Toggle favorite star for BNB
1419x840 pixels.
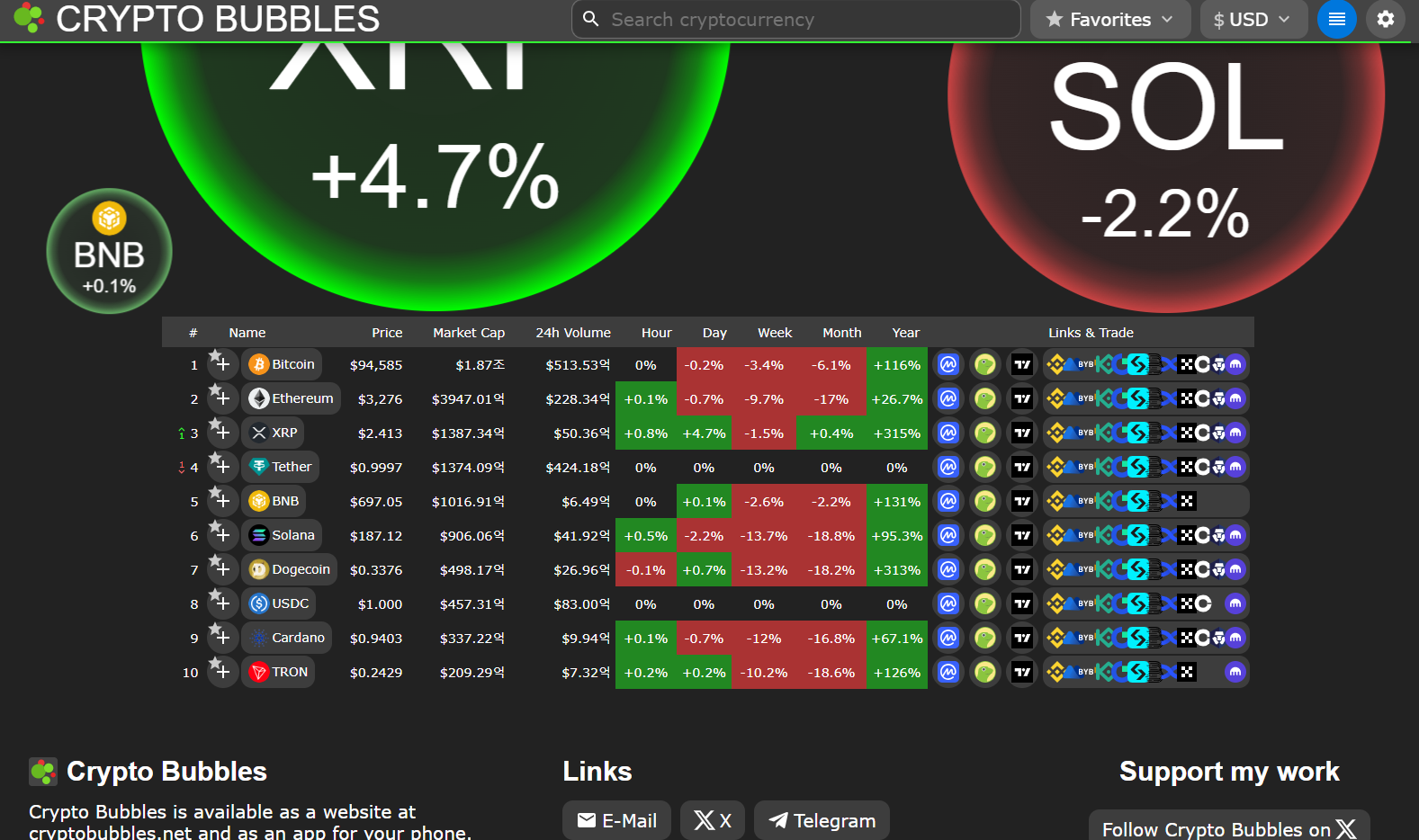pos(221,501)
